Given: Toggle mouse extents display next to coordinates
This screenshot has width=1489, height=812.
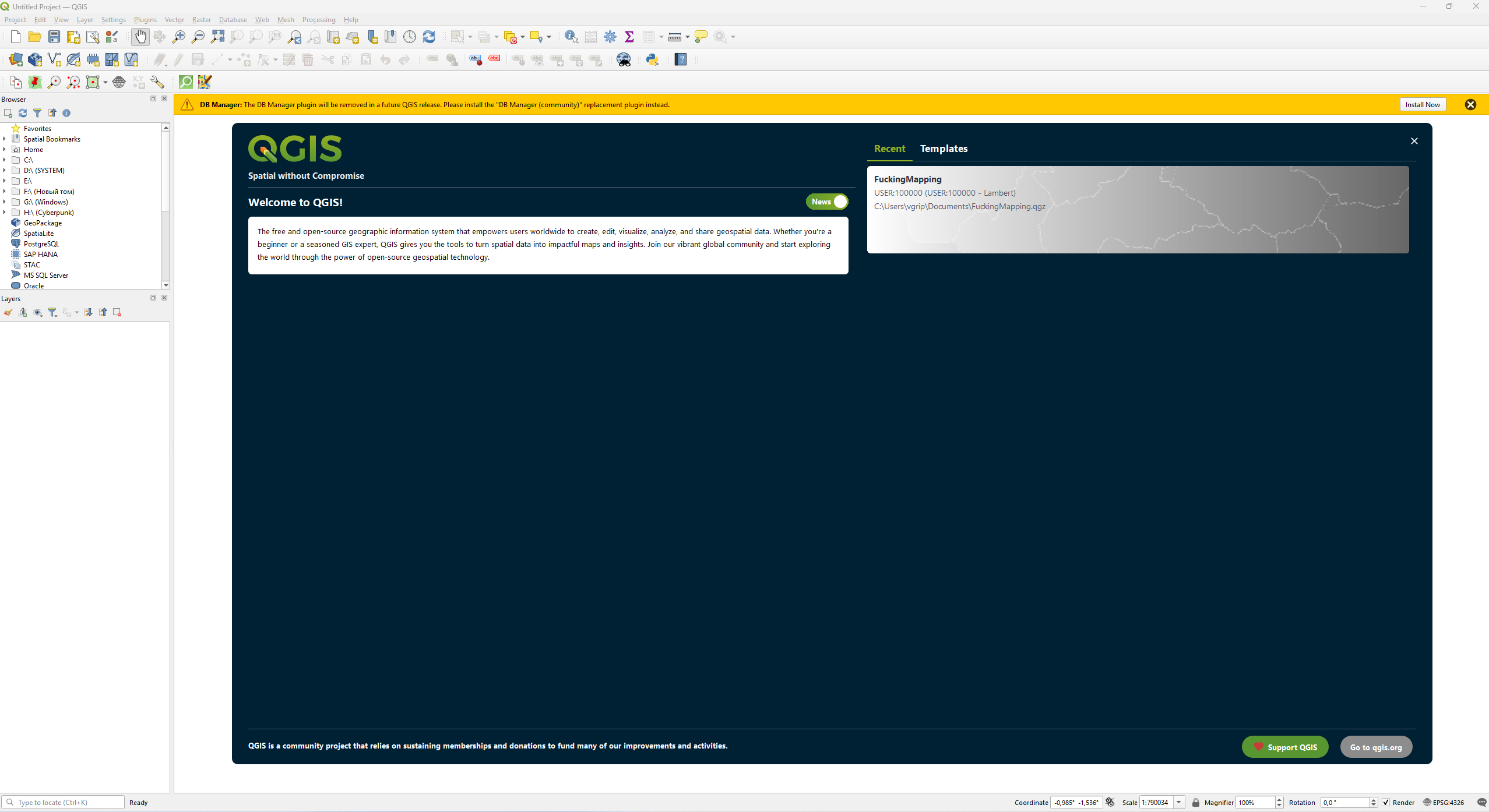Looking at the screenshot, I should (x=1110, y=803).
